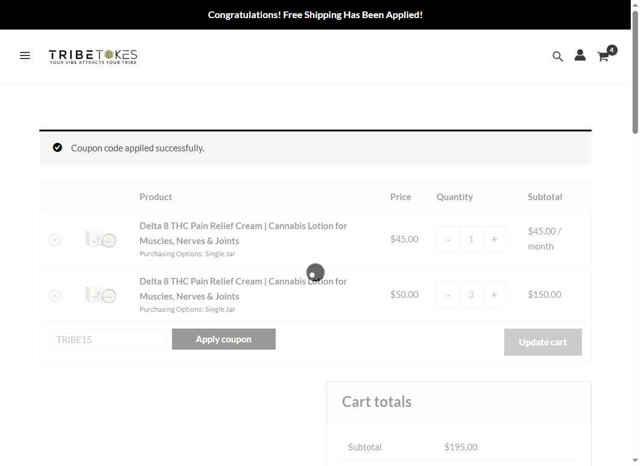This screenshot has width=640, height=466.
Task: Remove the $45.00 Pain Relief Cream item
Action: (55, 240)
